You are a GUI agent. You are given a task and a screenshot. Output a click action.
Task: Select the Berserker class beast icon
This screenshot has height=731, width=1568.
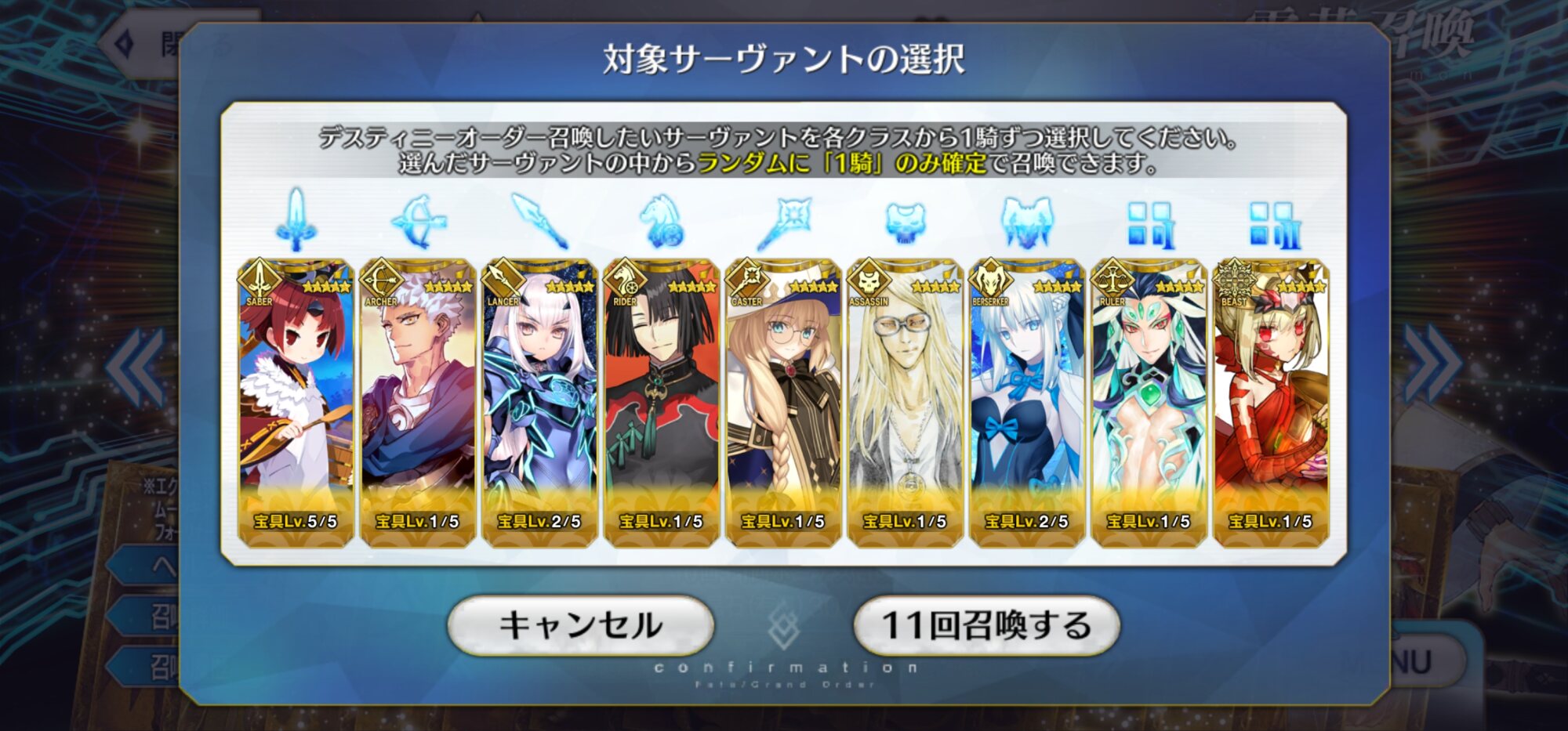[x=1027, y=222]
